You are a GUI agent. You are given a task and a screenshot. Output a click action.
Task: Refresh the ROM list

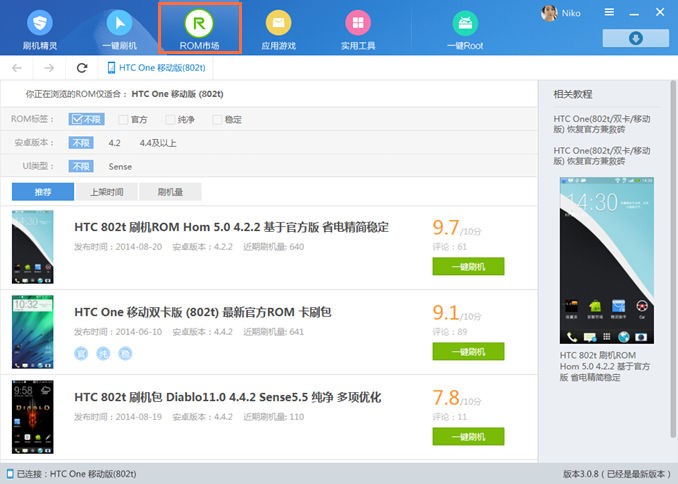(82, 68)
